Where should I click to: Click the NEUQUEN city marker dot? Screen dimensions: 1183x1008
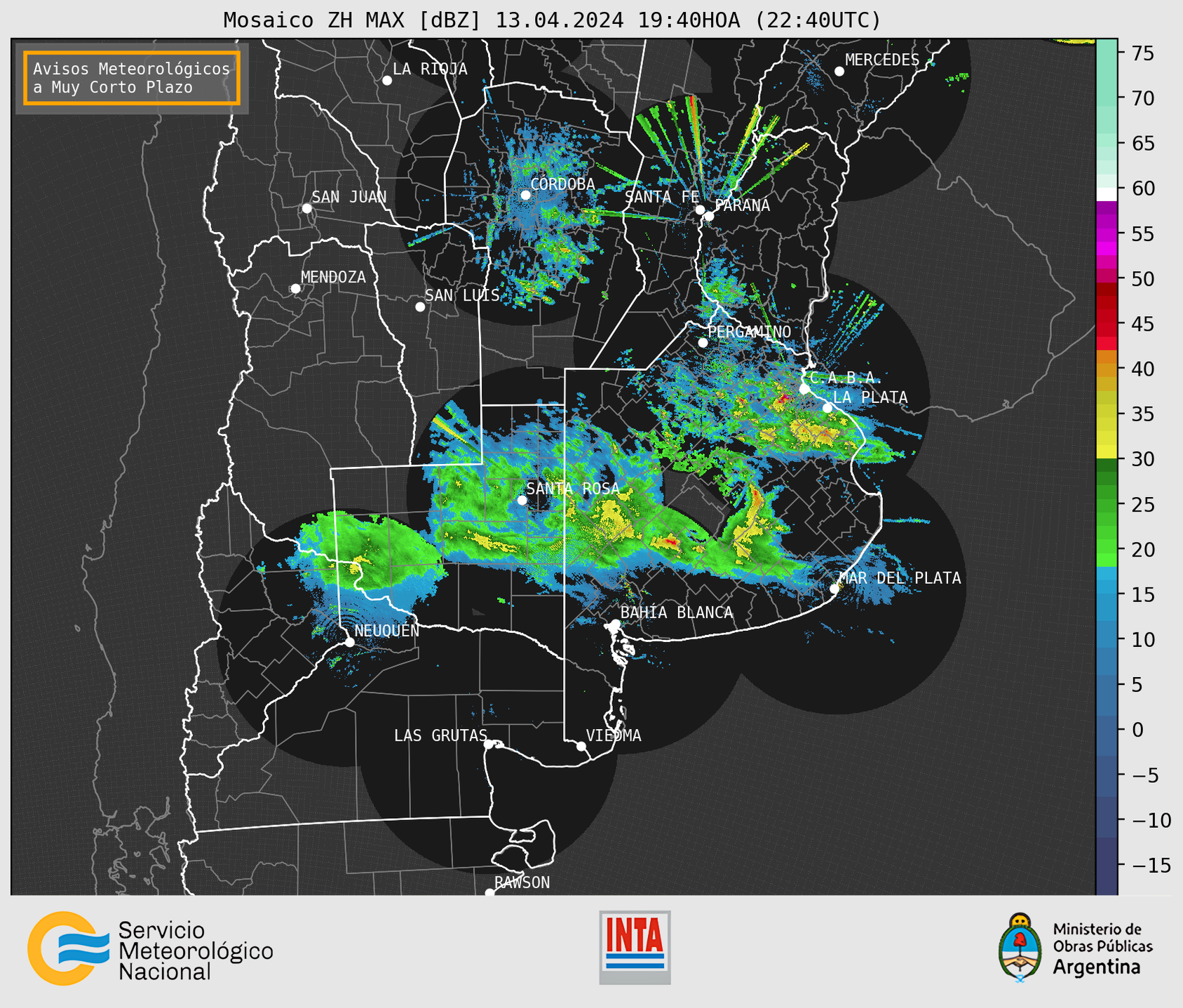[350, 642]
